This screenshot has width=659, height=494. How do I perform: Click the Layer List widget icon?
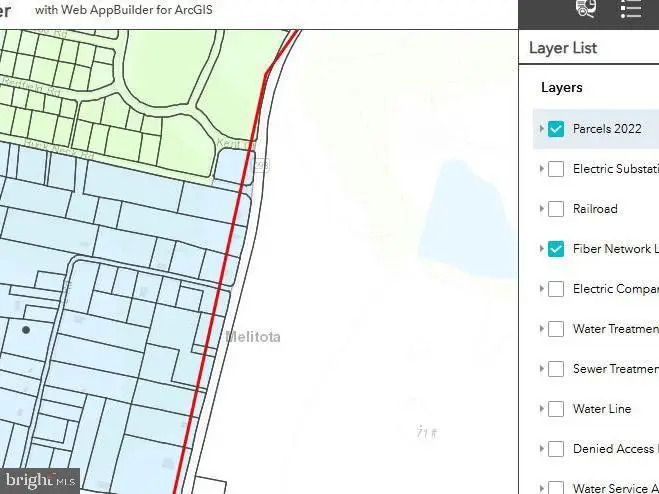[631, 10]
